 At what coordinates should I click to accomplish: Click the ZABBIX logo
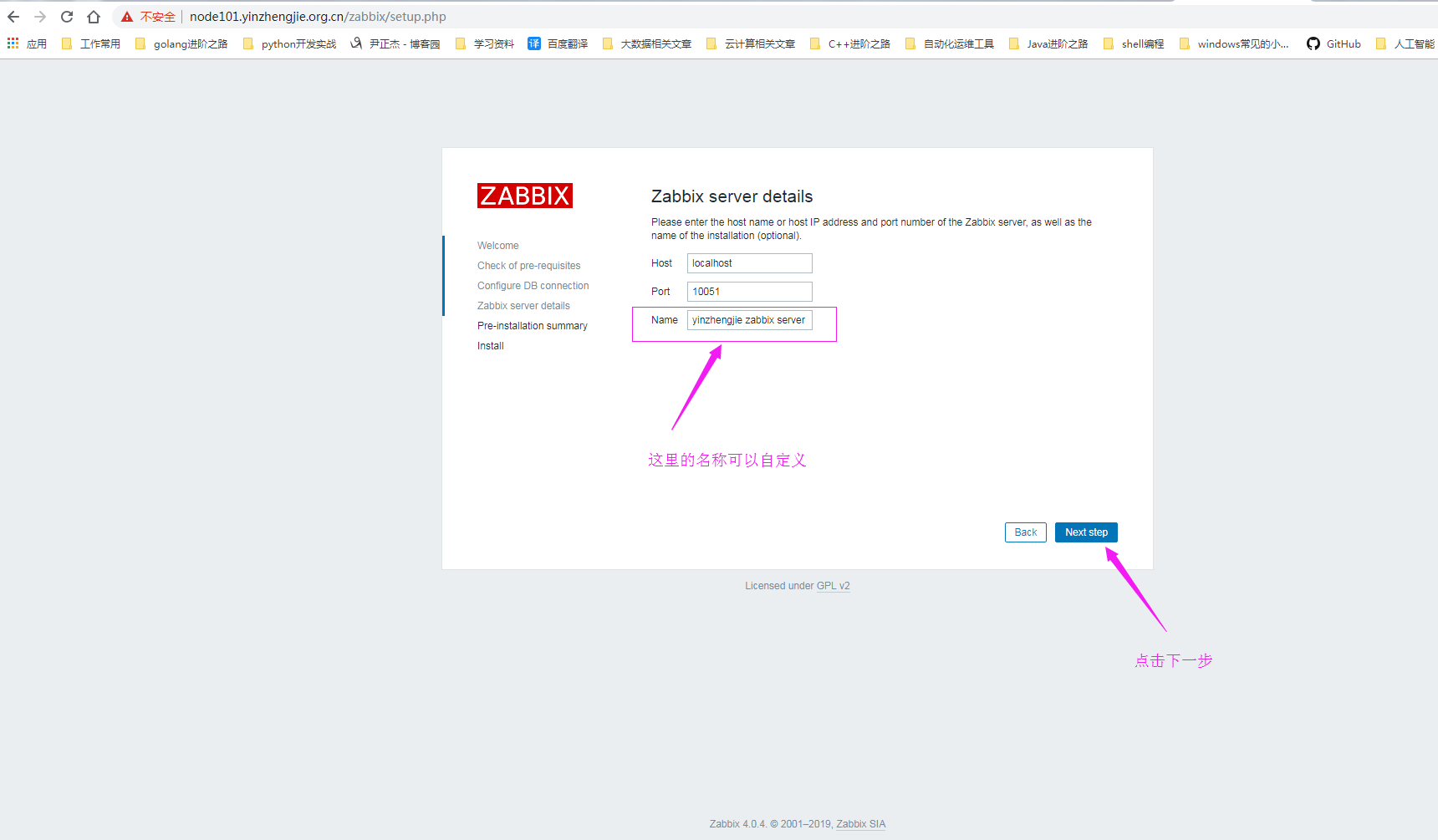[525, 196]
